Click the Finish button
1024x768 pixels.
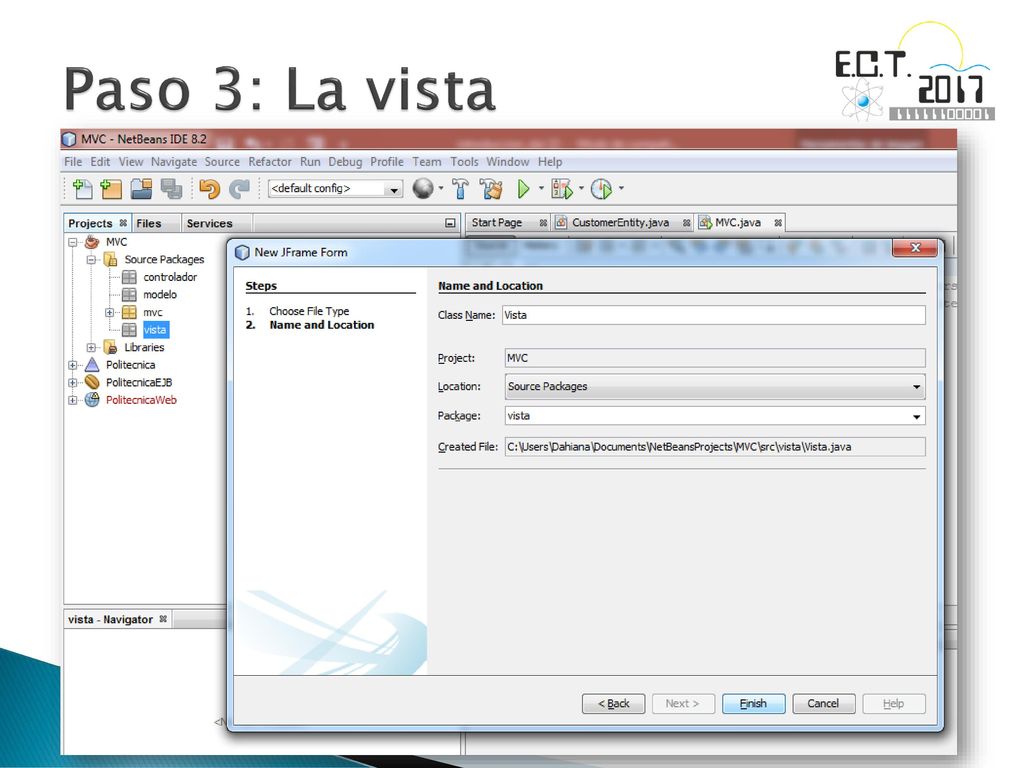pos(753,703)
